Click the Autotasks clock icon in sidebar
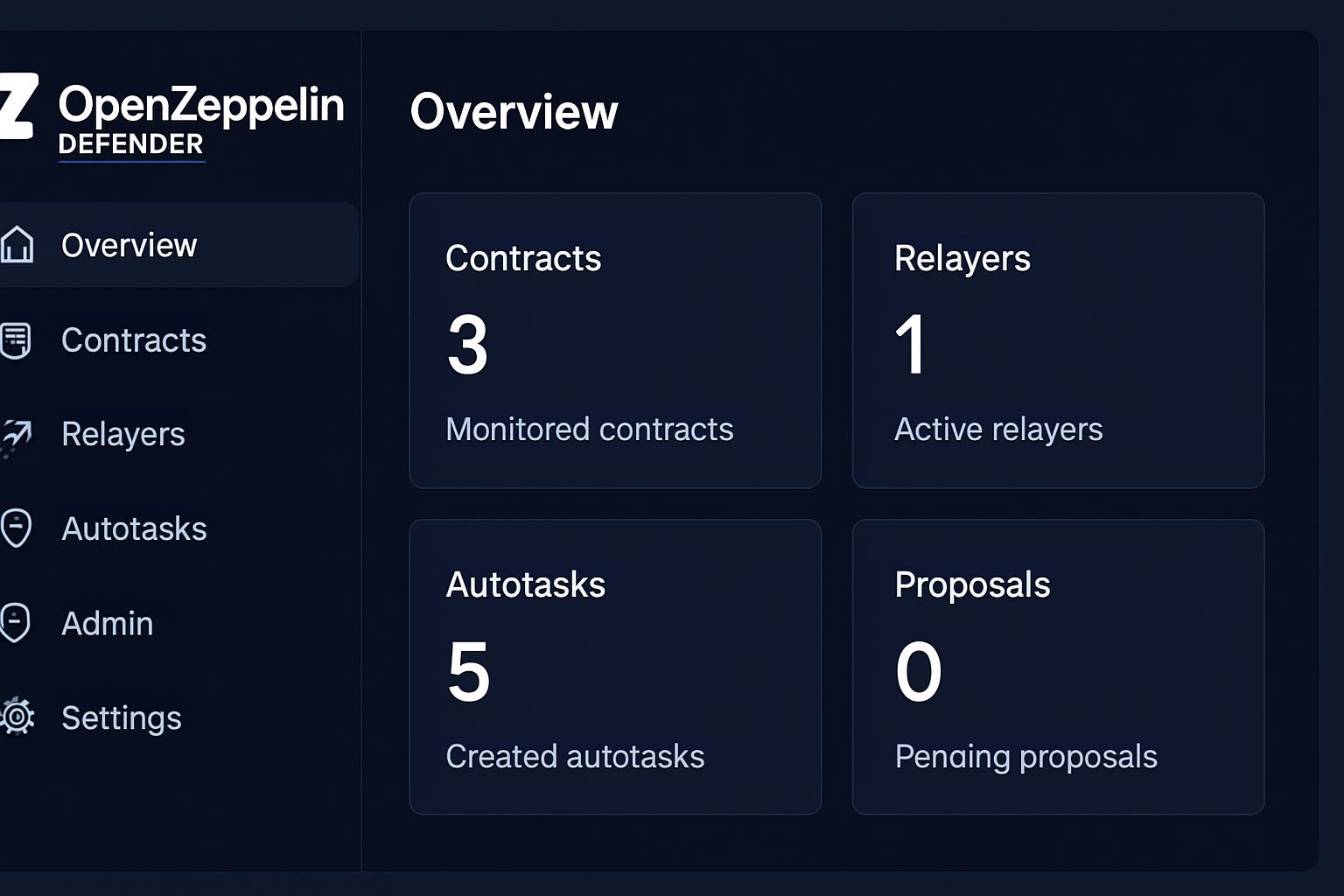The image size is (1344, 896). 17,528
